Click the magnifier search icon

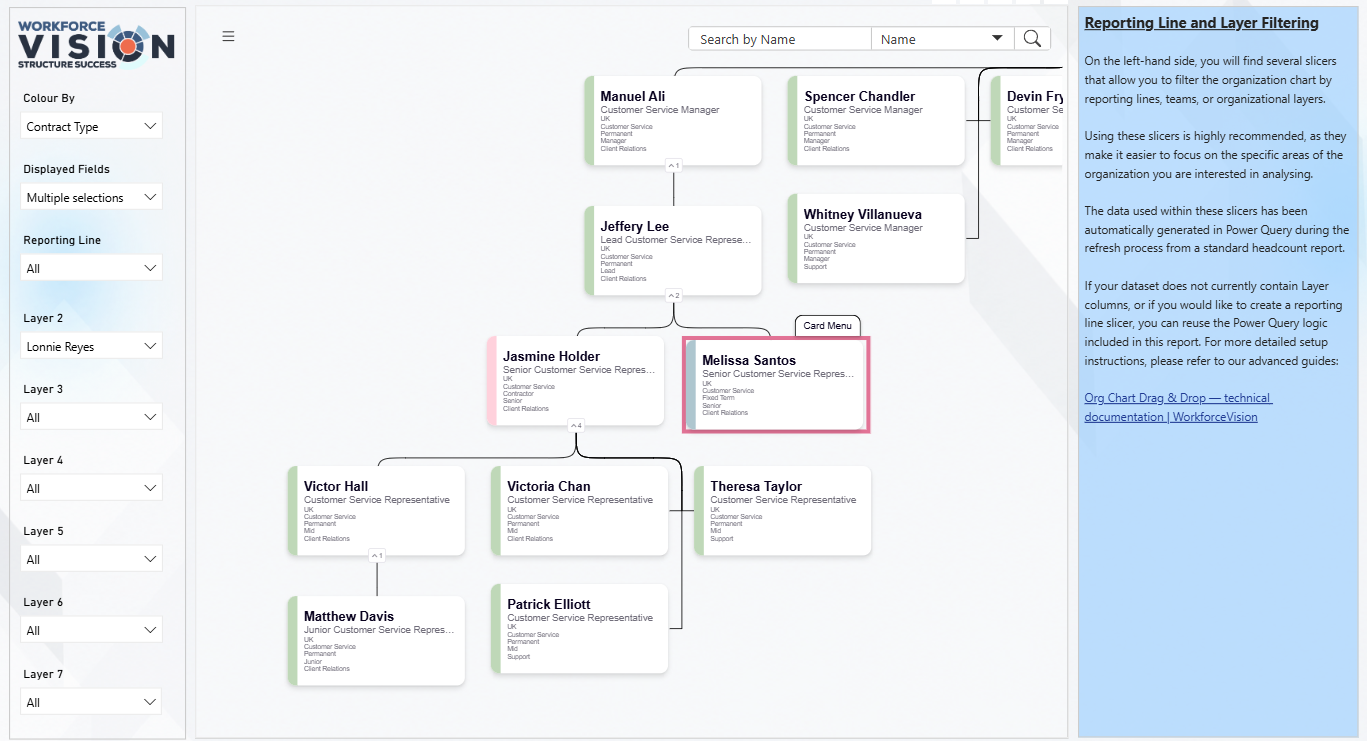pyautogui.click(x=1032, y=39)
